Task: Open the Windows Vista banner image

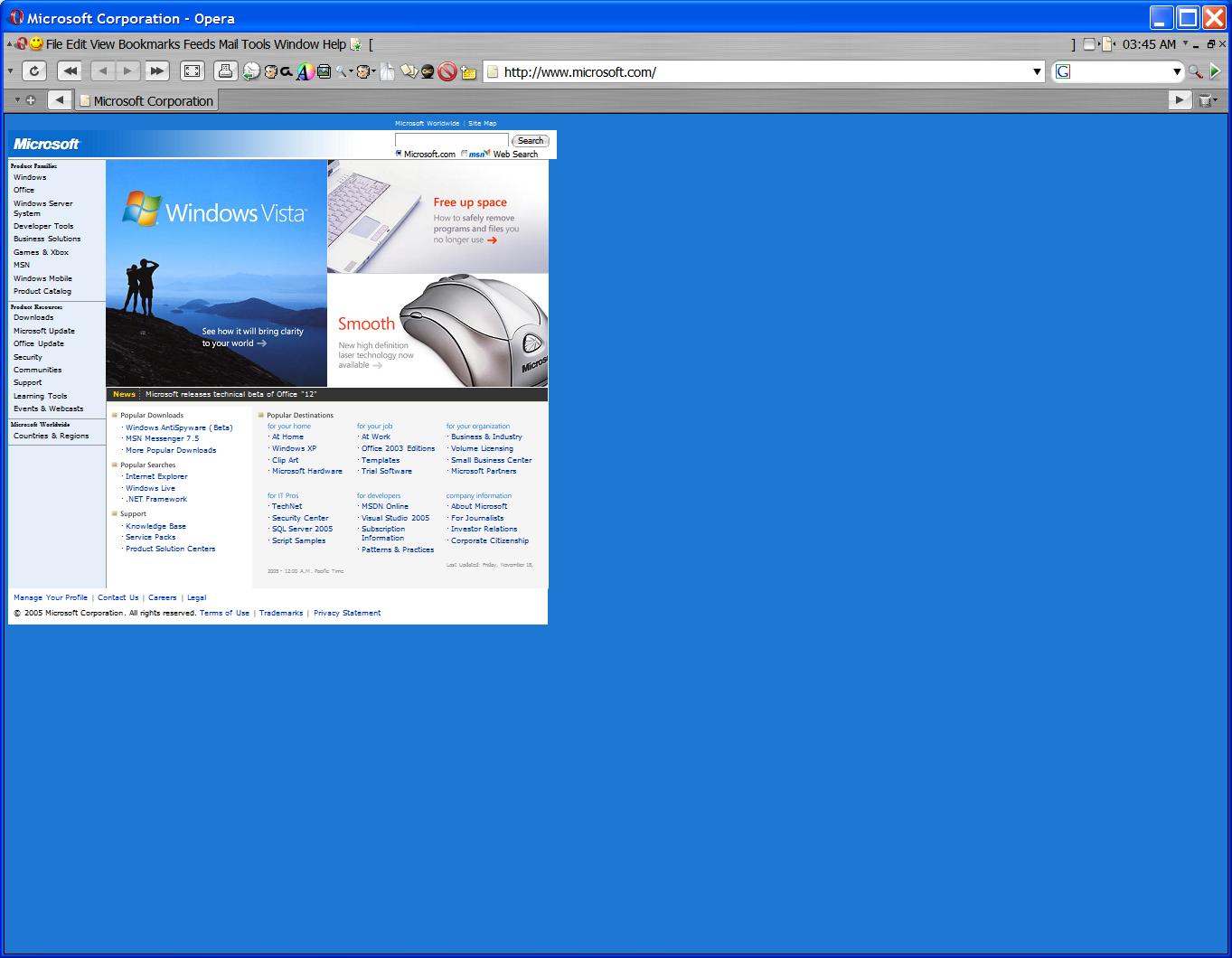Action: [x=216, y=274]
